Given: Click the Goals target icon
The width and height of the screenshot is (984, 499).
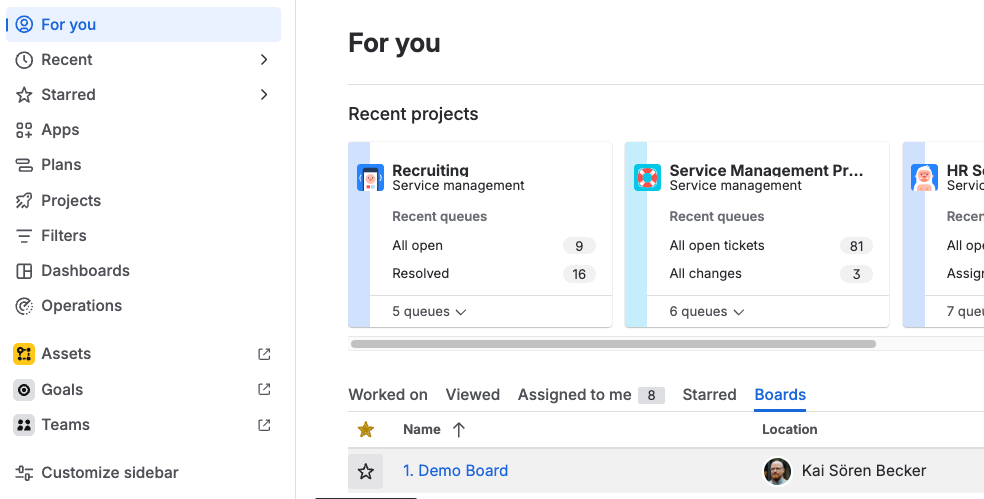Looking at the screenshot, I should point(24,390).
